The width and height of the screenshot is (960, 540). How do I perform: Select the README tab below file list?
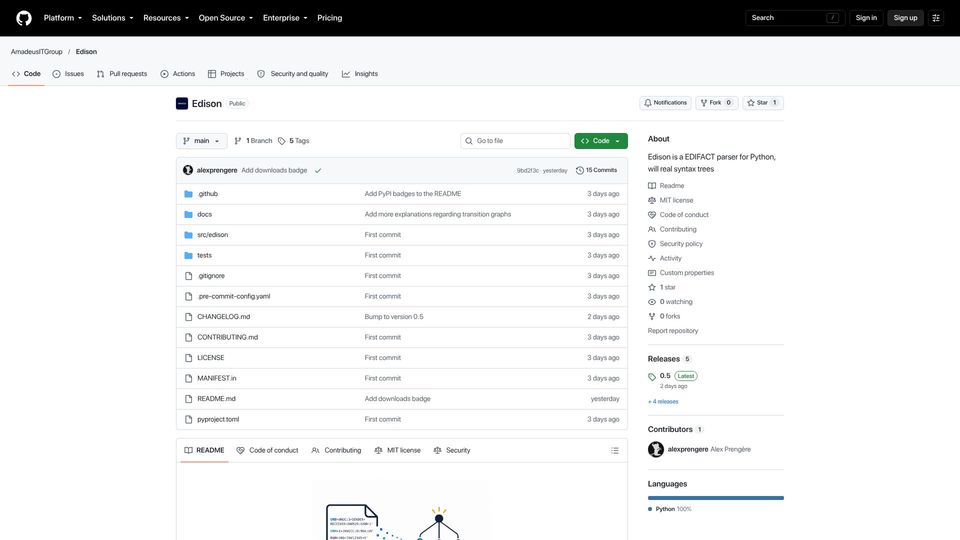coord(204,450)
